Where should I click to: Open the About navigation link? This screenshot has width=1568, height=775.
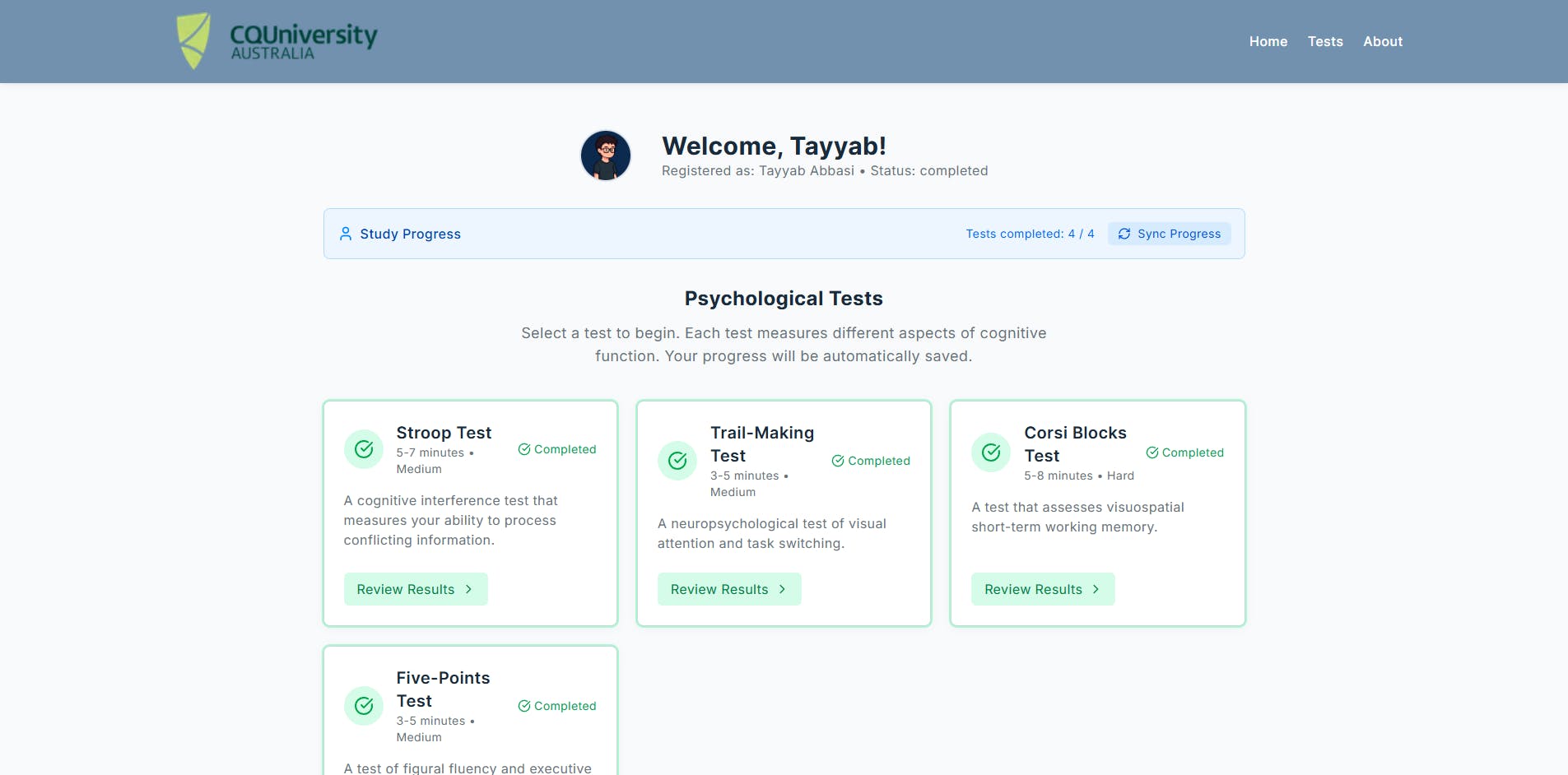point(1383,41)
